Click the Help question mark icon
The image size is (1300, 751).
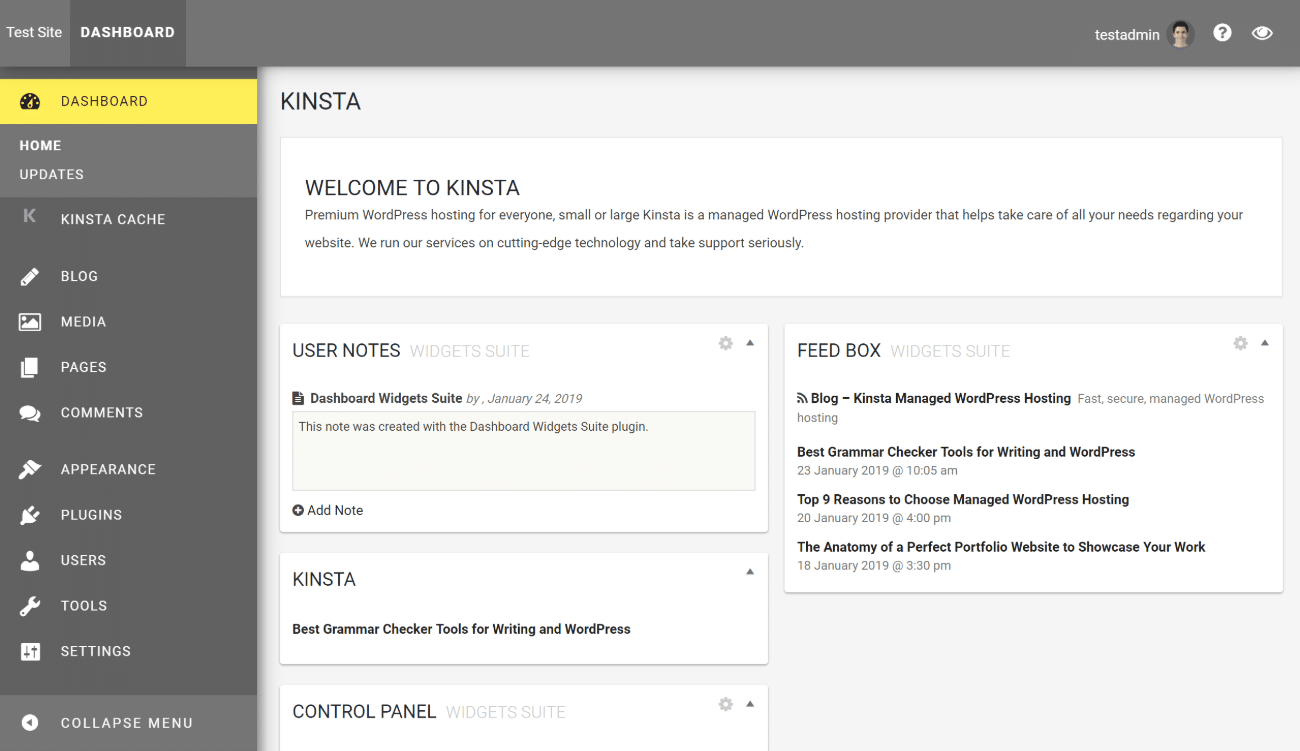pyautogui.click(x=1222, y=32)
